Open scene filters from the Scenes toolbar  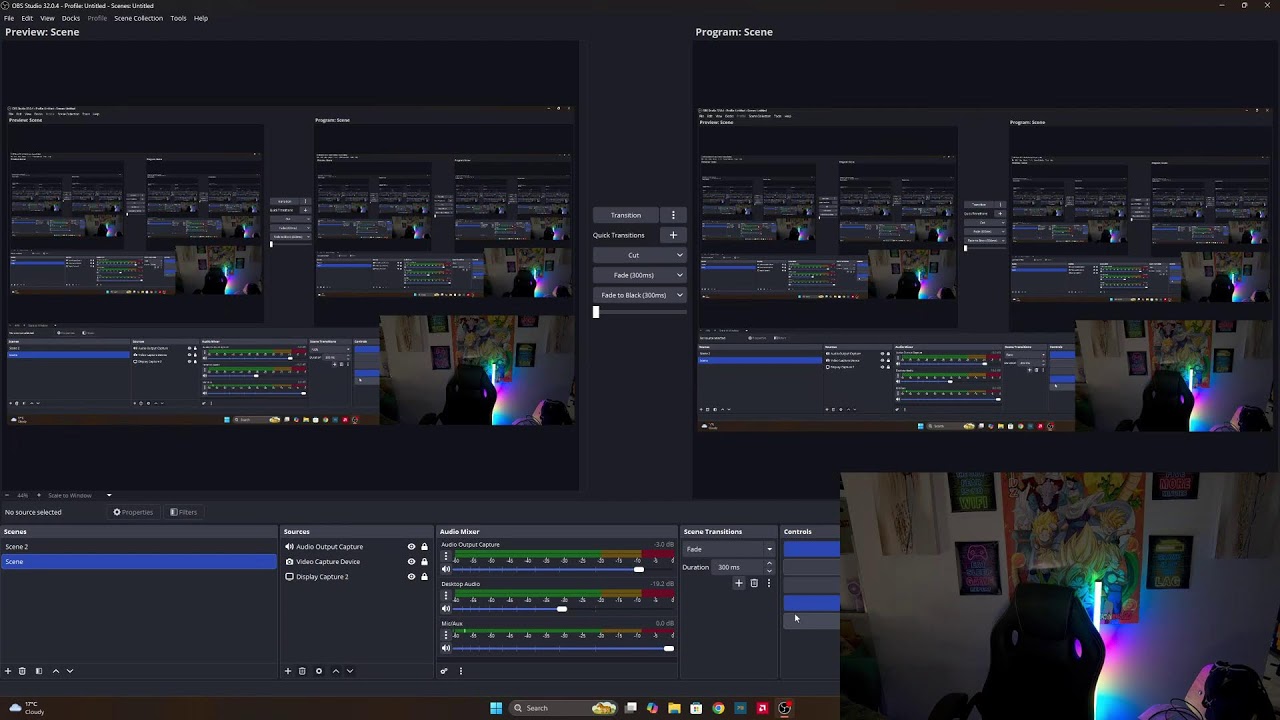(x=39, y=671)
